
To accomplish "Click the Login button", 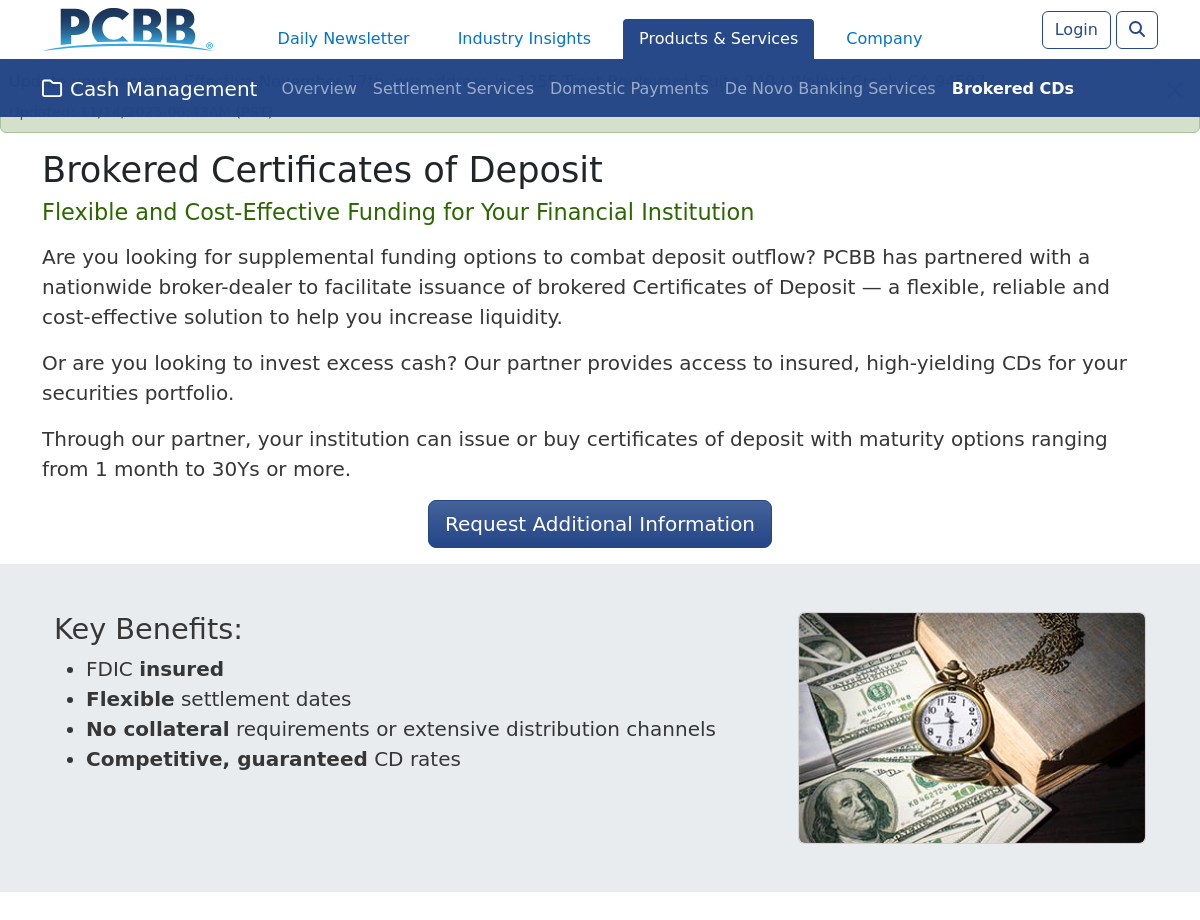I will (x=1076, y=30).
